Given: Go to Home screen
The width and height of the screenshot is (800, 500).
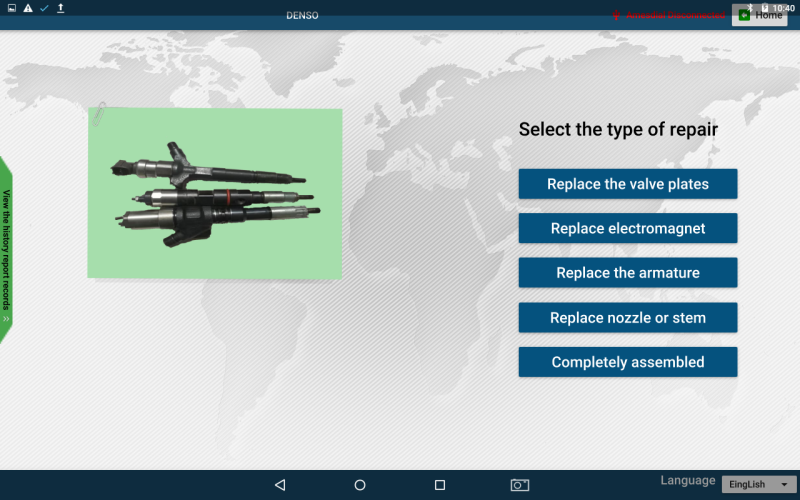Looking at the screenshot, I should [x=758, y=15].
